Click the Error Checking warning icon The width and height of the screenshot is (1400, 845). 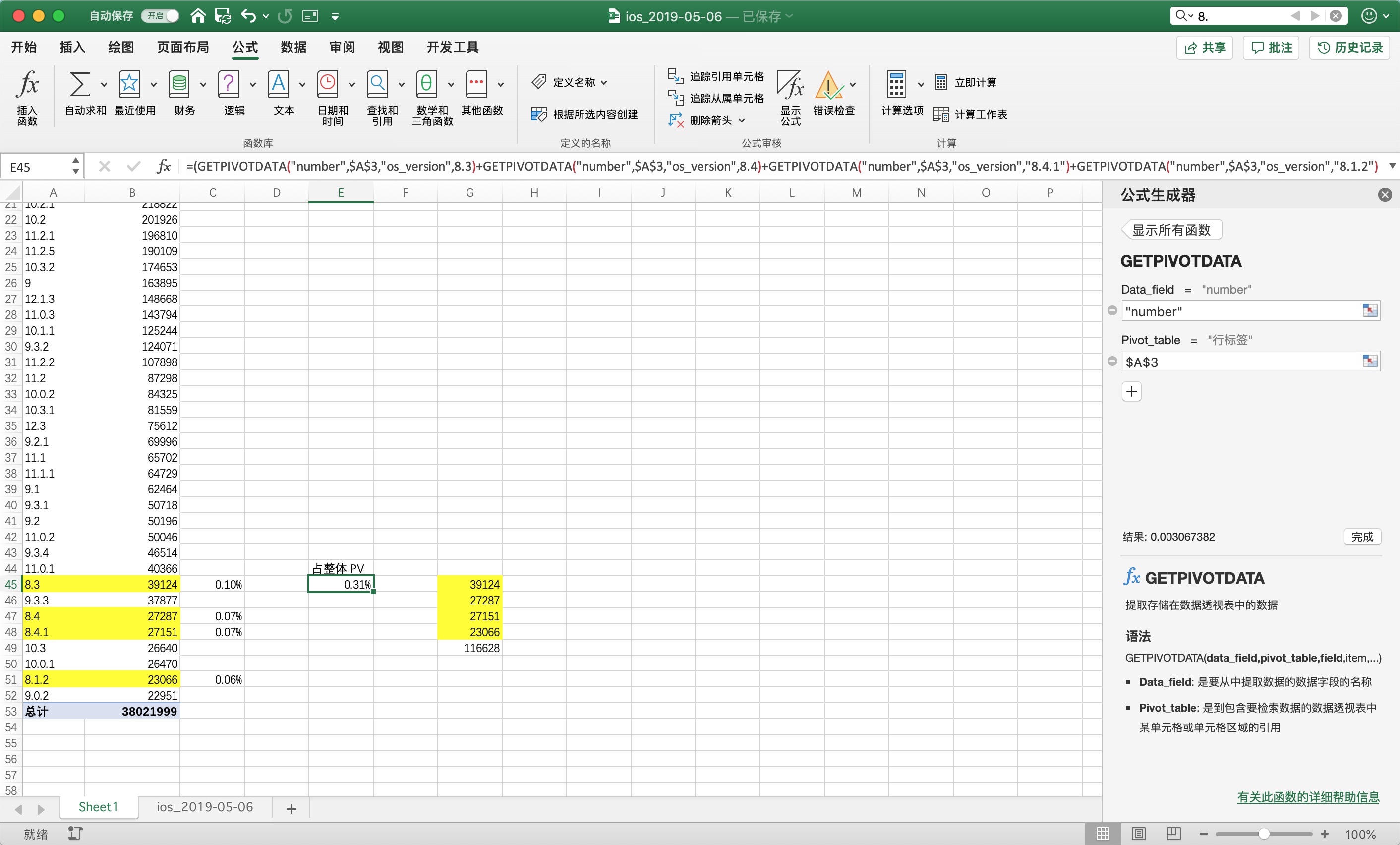[828, 85]
